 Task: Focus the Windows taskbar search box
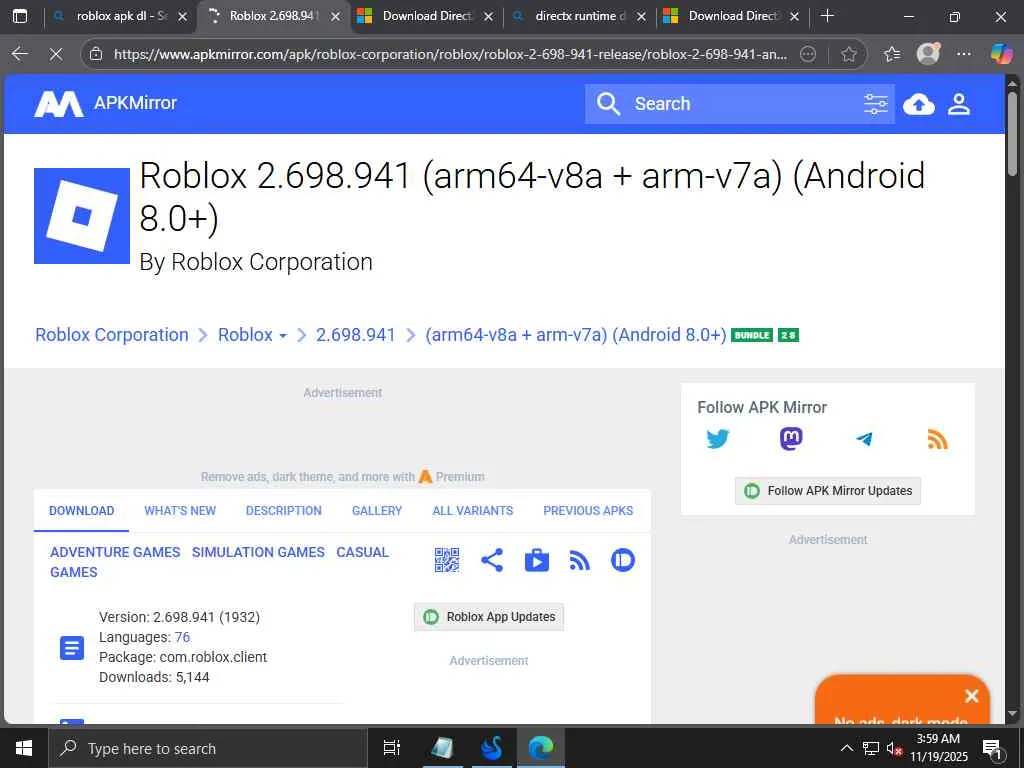tap(208, 748)
